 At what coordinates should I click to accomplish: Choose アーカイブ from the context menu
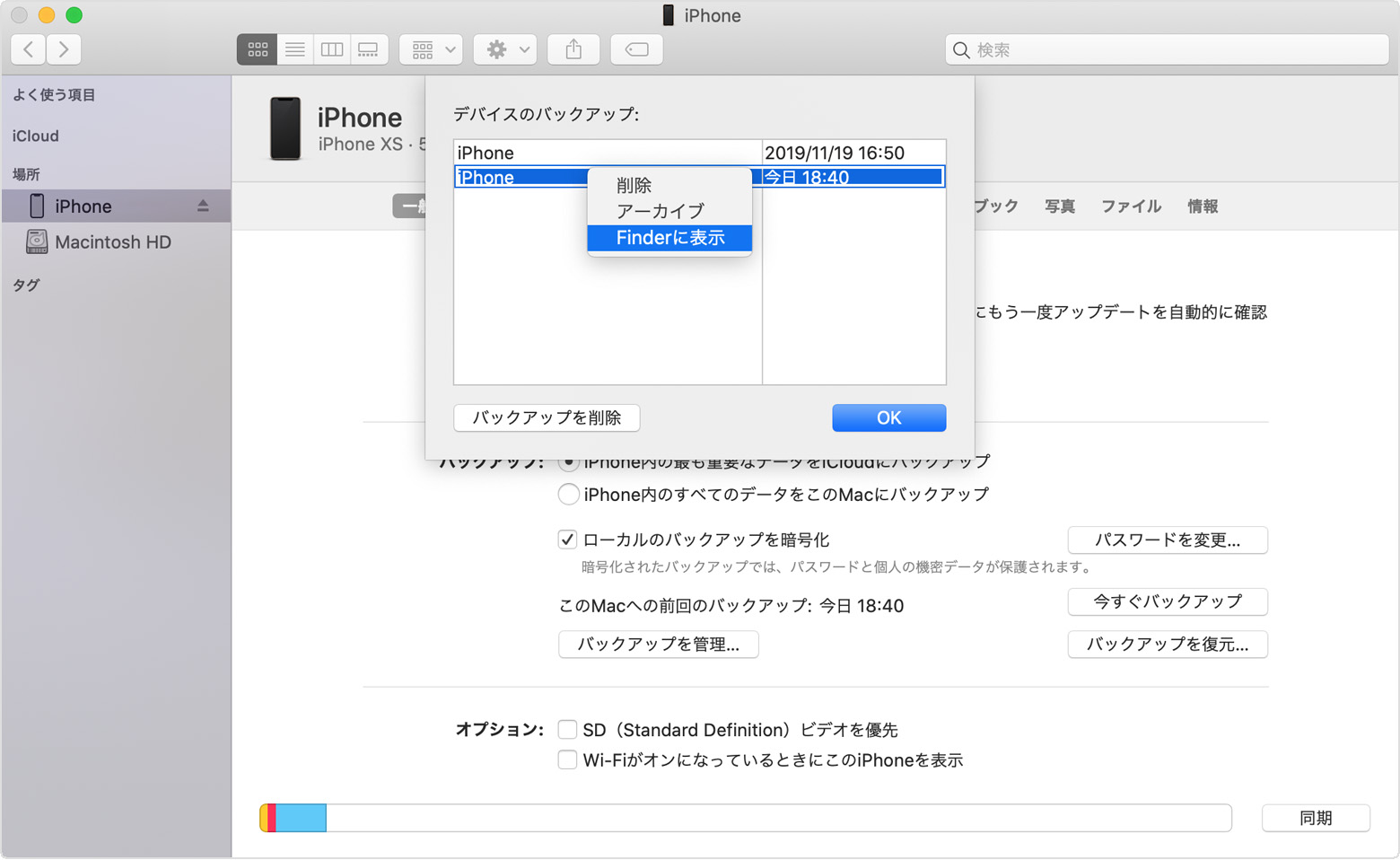(669, 211)
